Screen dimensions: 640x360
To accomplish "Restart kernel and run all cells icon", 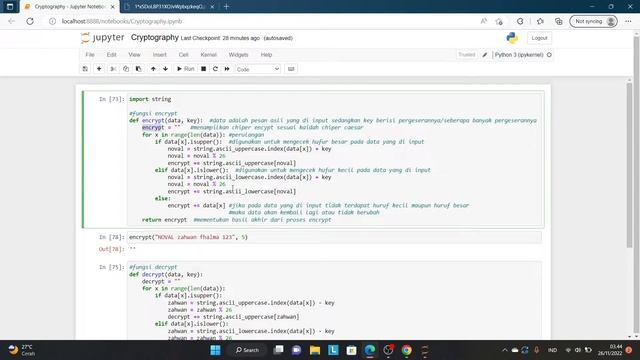I will click(x=227, y=69).
